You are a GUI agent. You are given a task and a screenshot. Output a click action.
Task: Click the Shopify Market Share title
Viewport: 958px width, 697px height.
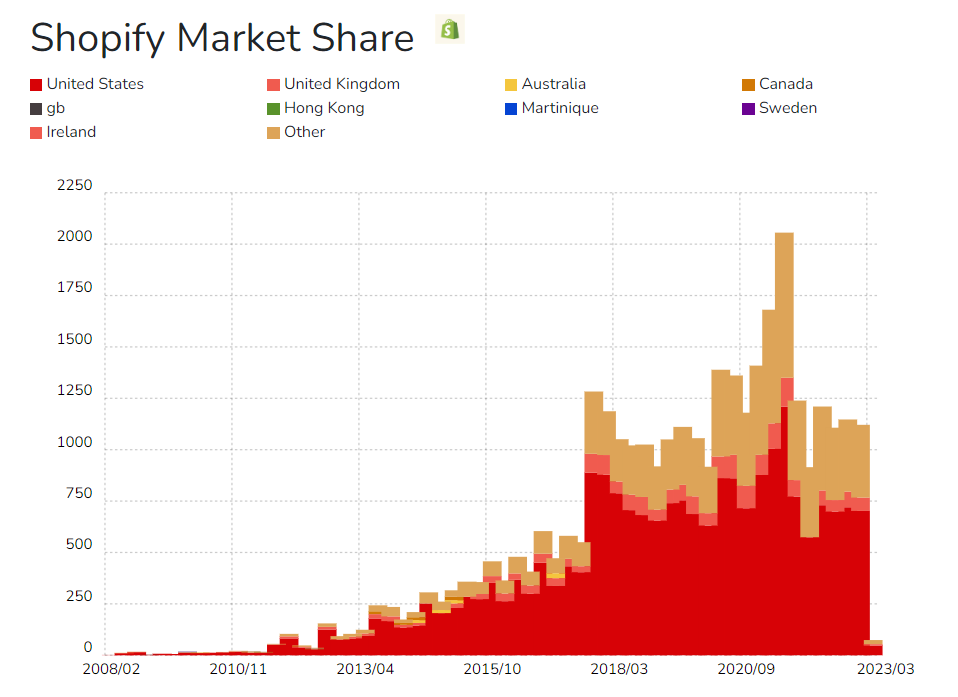222,38
